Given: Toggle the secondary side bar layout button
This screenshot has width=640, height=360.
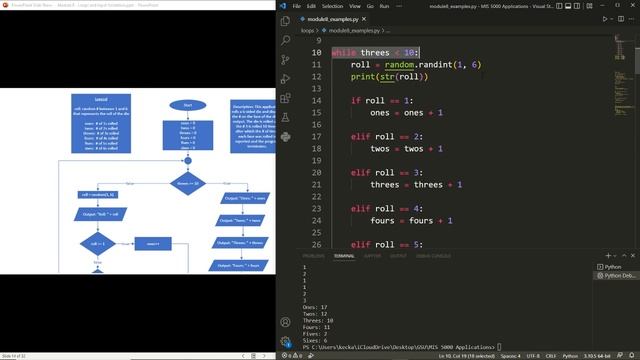Looking at the screenshot, I should [577, 6].
